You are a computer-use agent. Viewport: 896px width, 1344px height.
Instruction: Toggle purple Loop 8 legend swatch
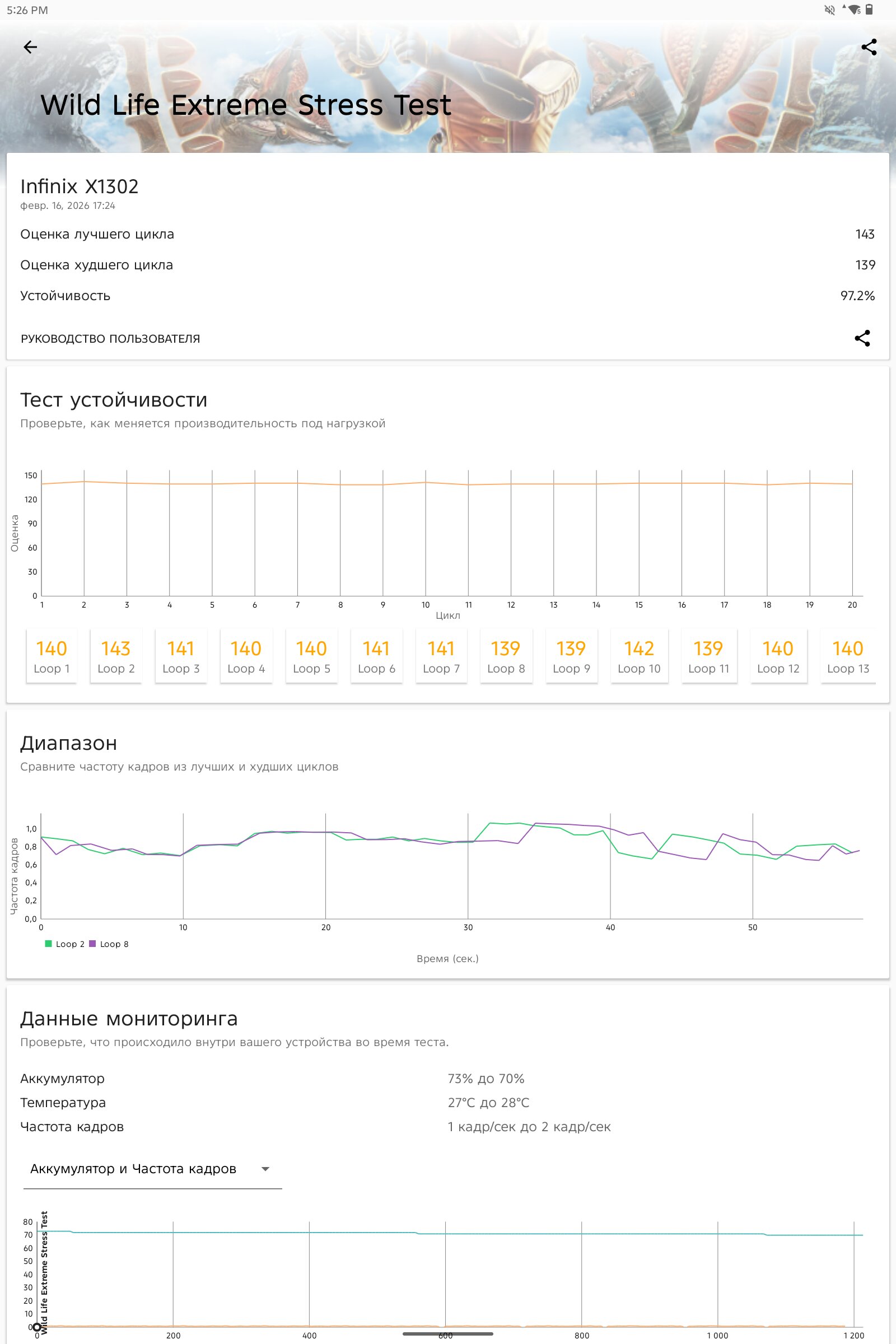[x=92, y=944]
